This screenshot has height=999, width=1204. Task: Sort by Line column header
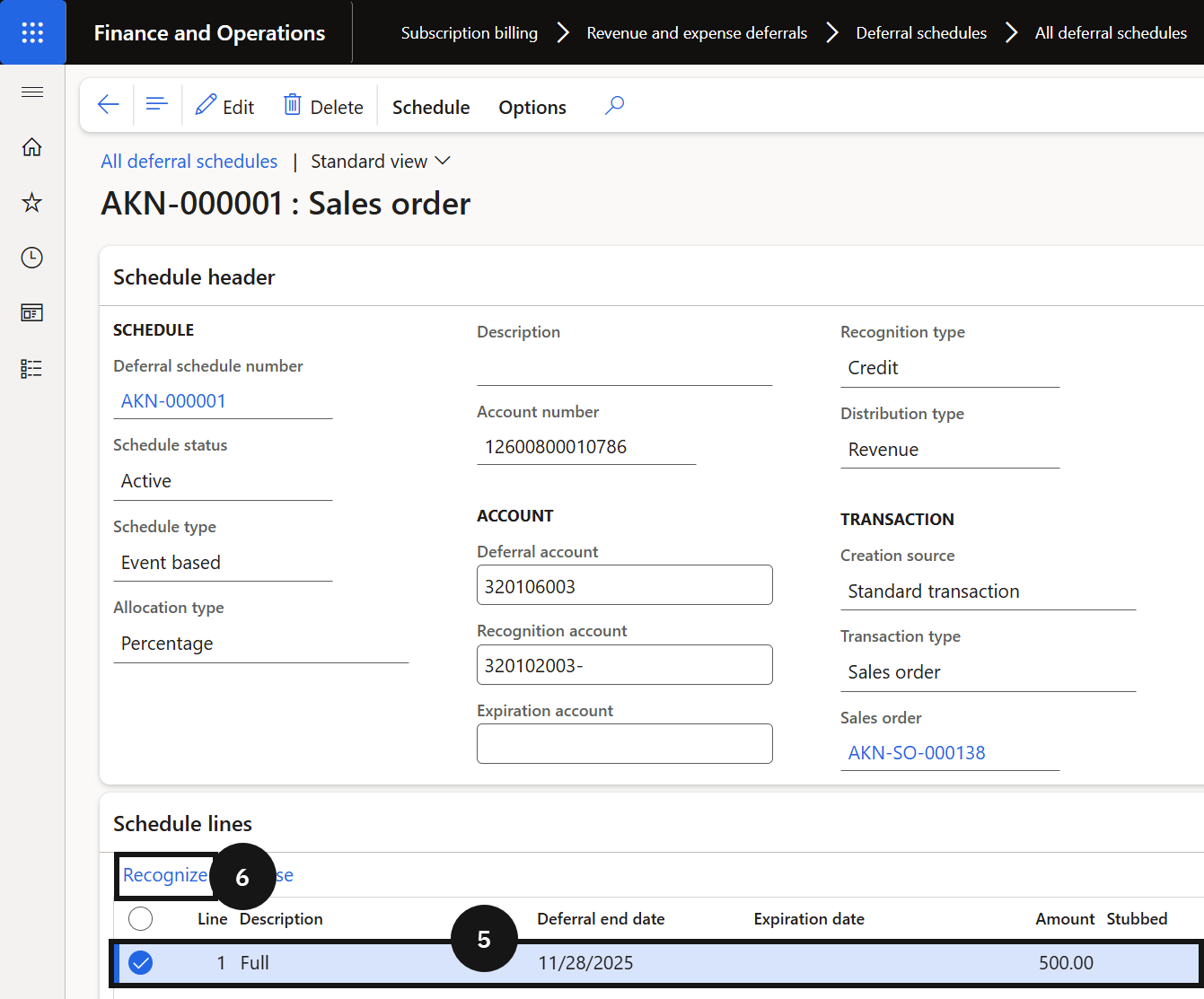click(x=212, y=919)
